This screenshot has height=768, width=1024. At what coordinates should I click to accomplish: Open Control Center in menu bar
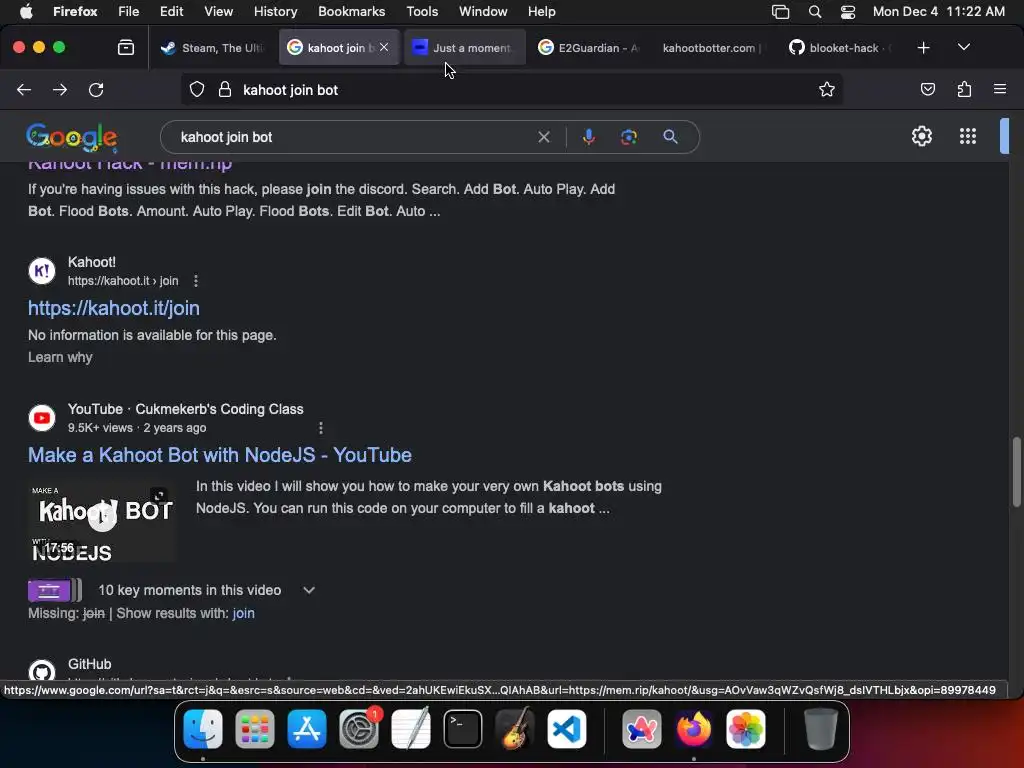click(848, 12)
